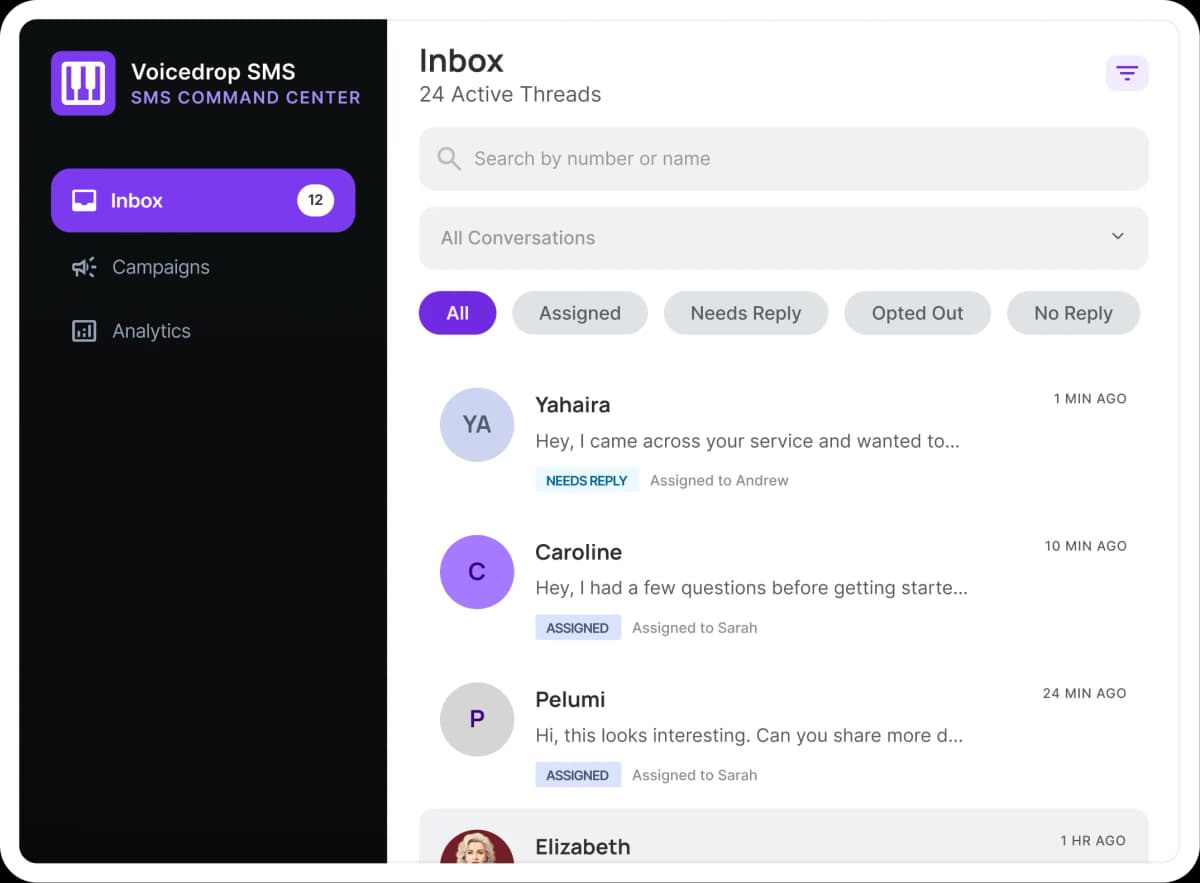Click message preview 'Hey, I came across your service'
The height and width of the screenshot is (883, 1200).
[x=747, y=441]
